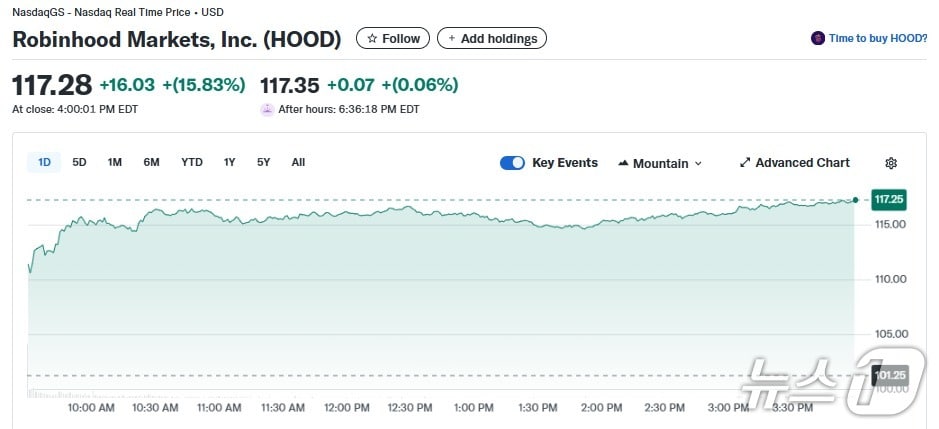The width and height of the screenshot is (939, 429).
Task: Switch chart to 1Y range
Action: 230,162
